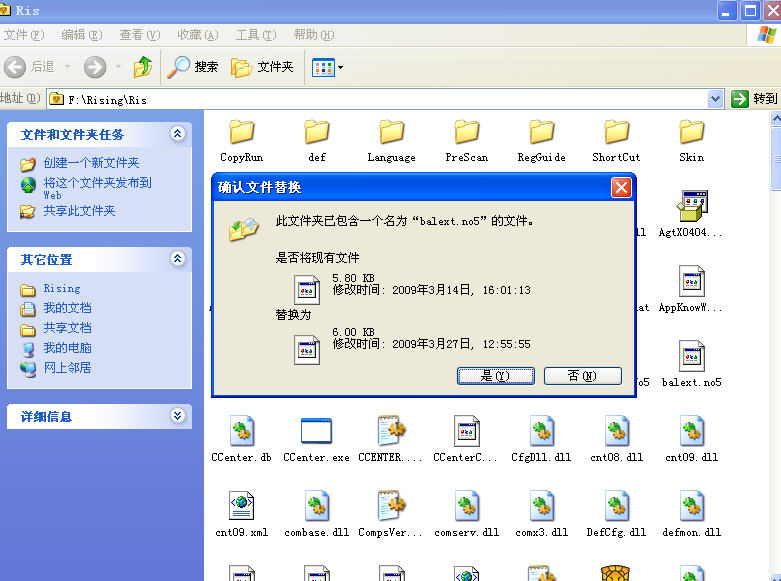Open the 文件(F) menu
Screen dimensions: 781x581
[23, 35]
